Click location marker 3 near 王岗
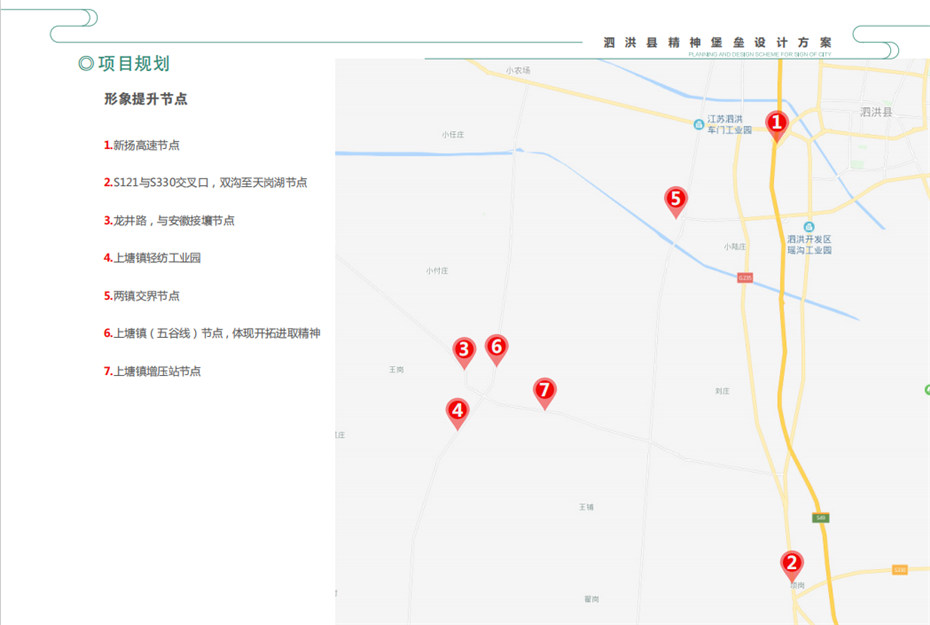Screen dimensions: 930x625 click(x=463, y=350)
